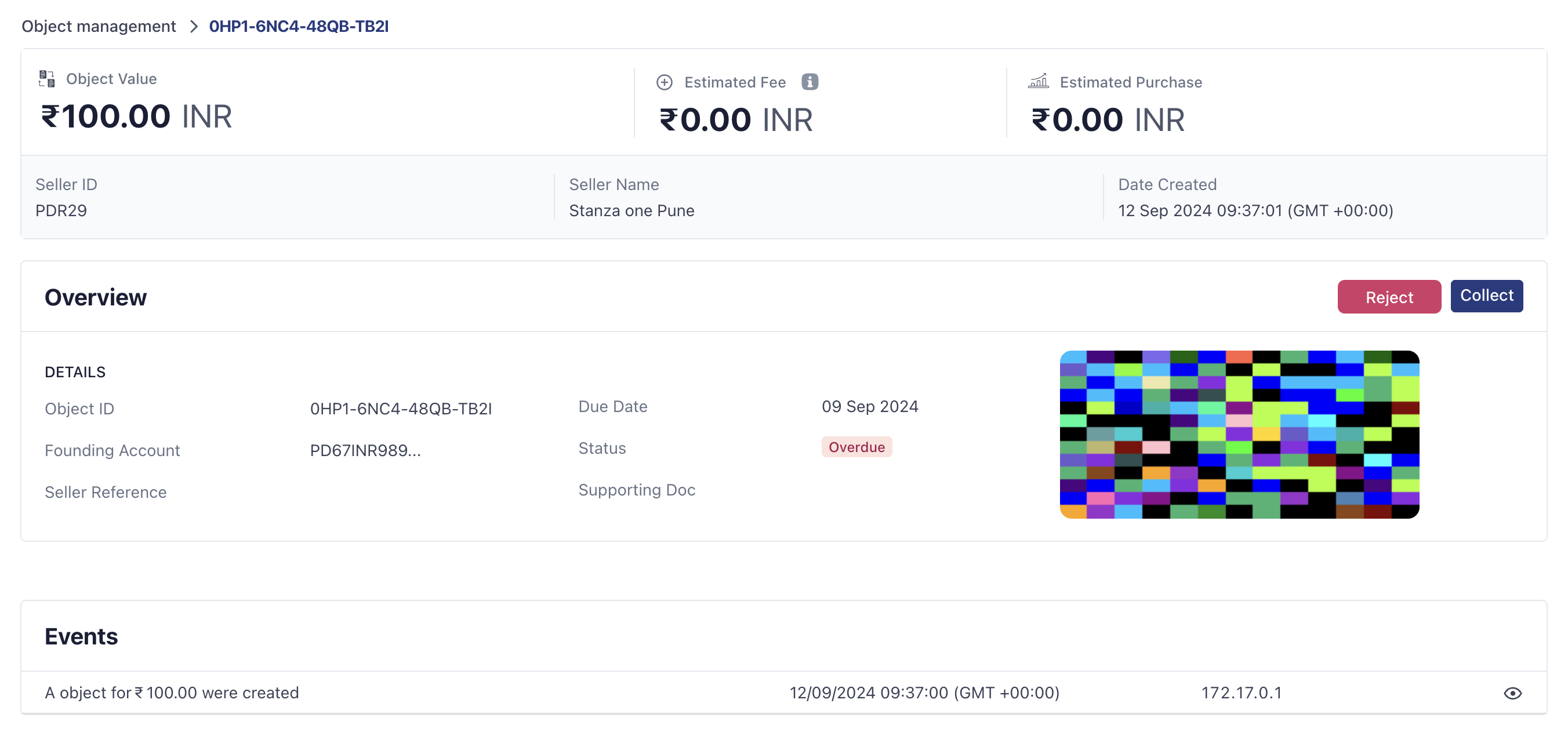This screenshot has width=1568, height=736.
Task: Click the 0HP1-6NC4-48QB-TB2I breadcrumb link
Action: 298,27
